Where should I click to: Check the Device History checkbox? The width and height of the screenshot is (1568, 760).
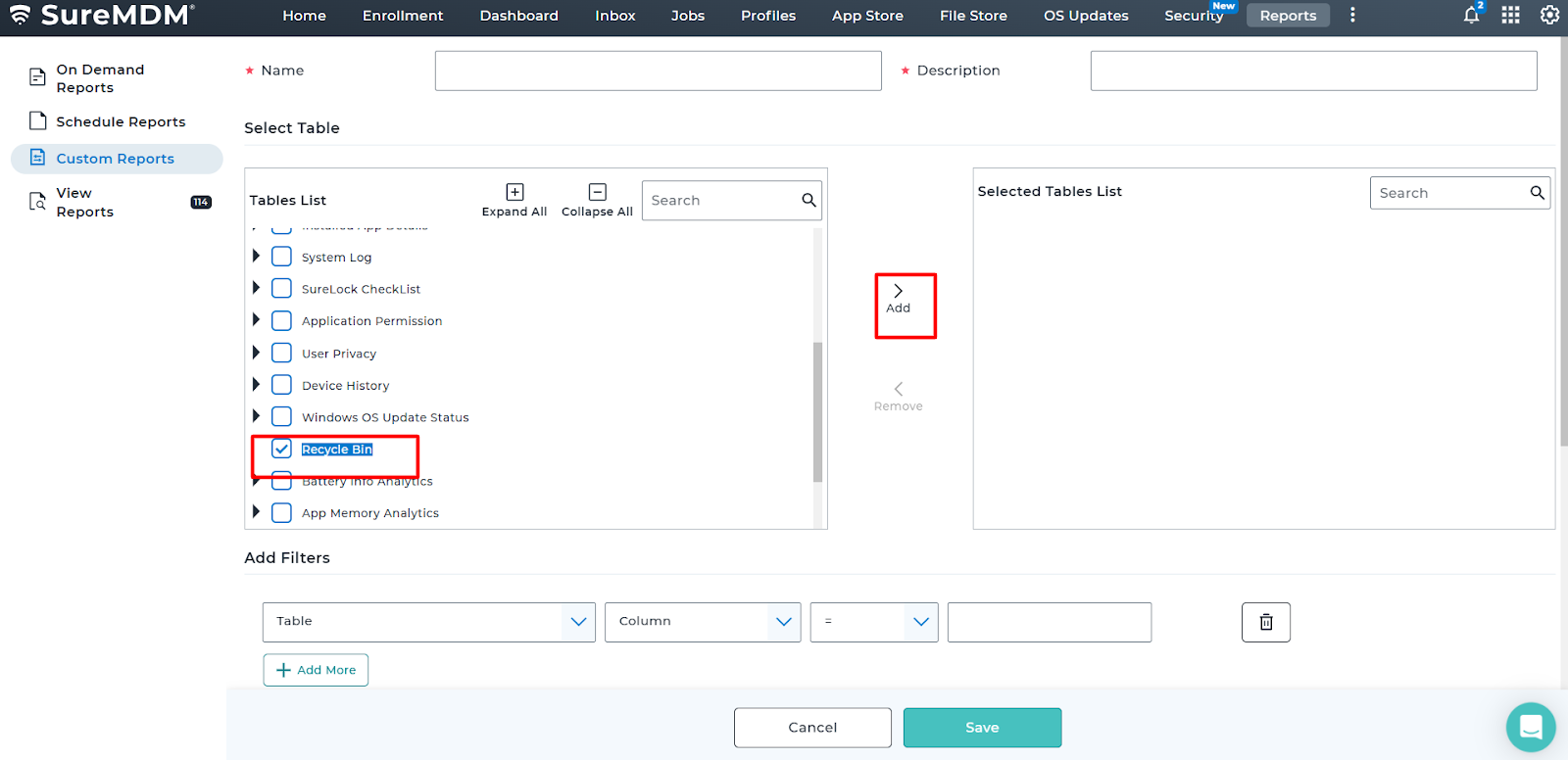(282, 385)
